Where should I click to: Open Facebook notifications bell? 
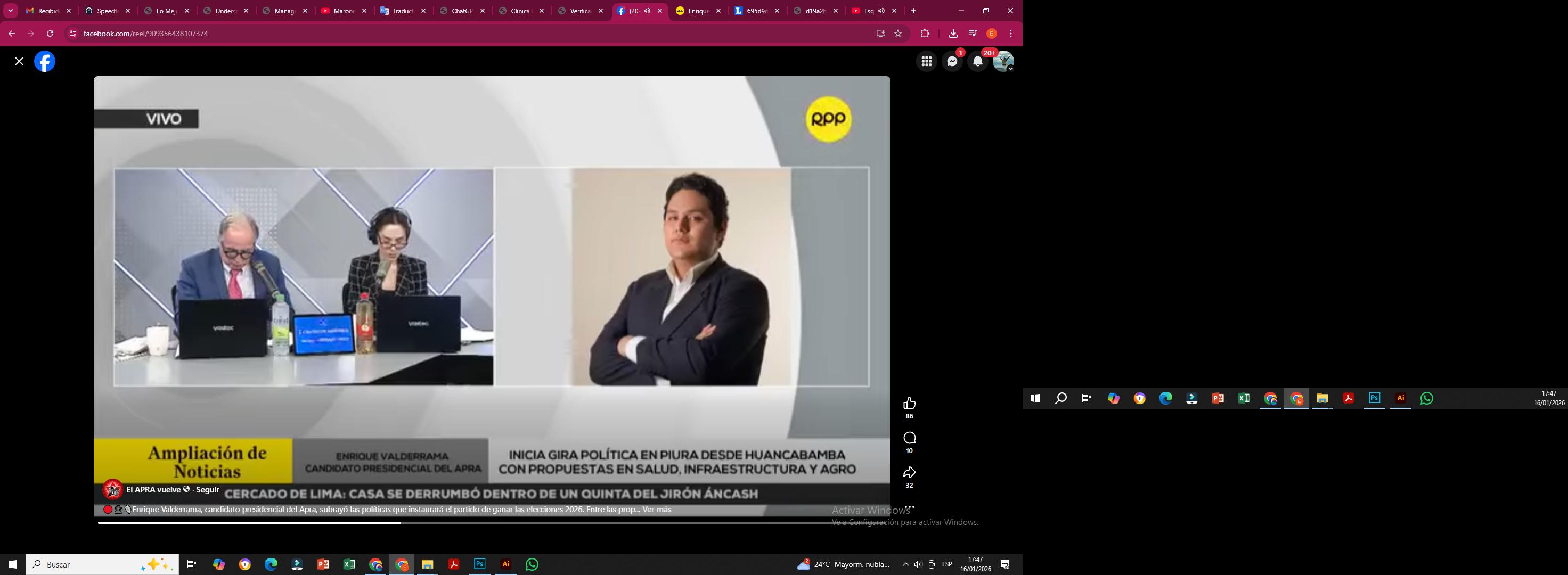(977, 61)
